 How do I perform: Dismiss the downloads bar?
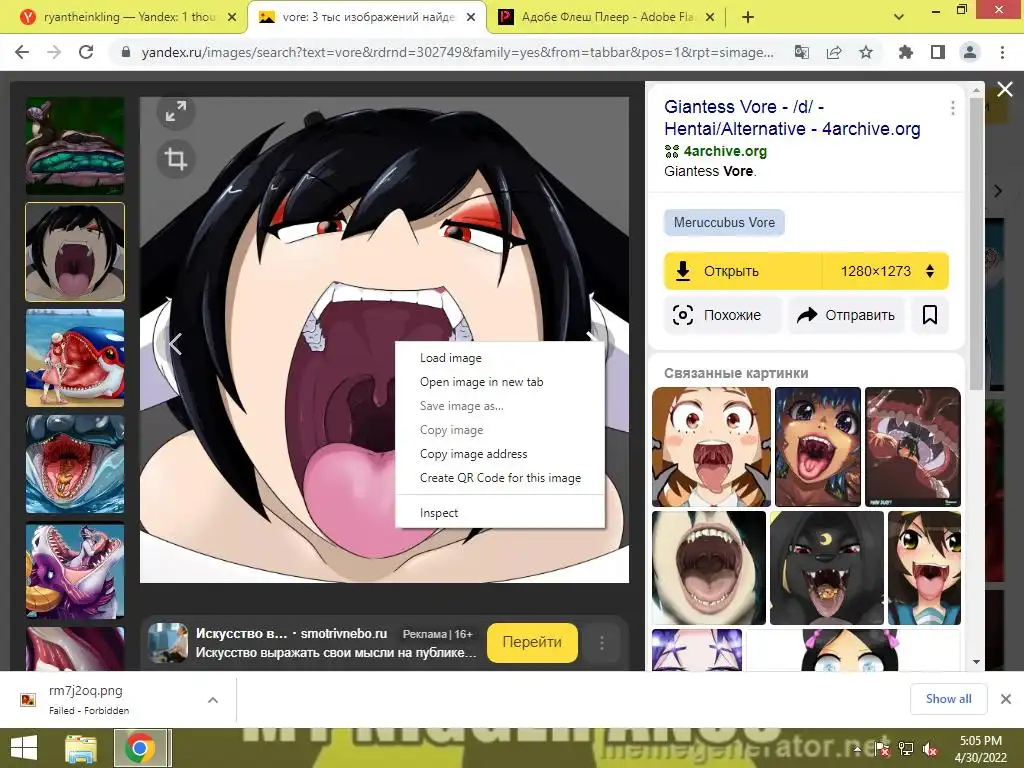pos(1006,699)
